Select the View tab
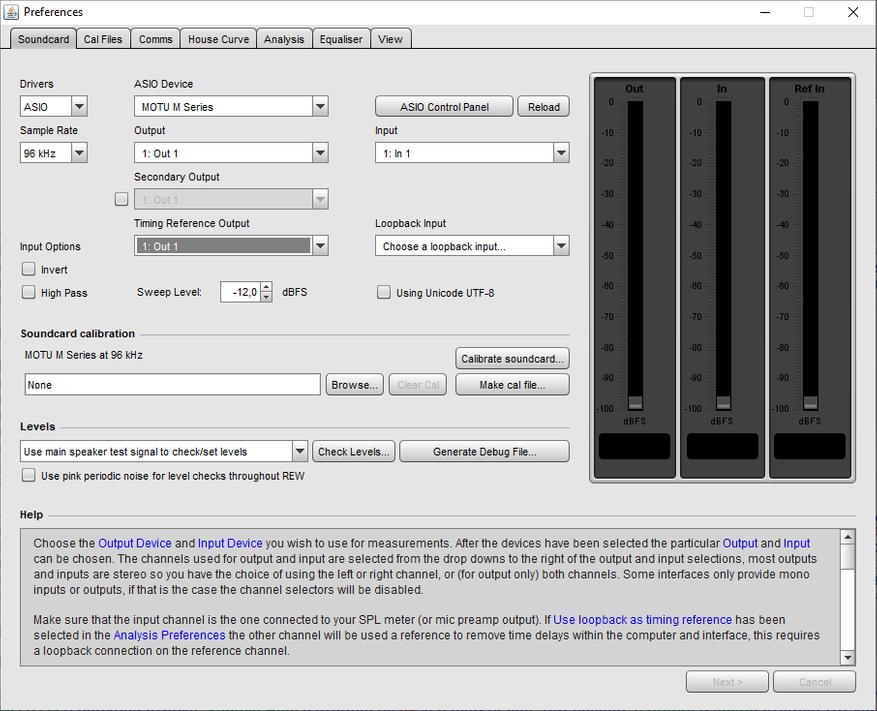Image resolution: width=877 pixels, height=711 pixels. point(390,39)
